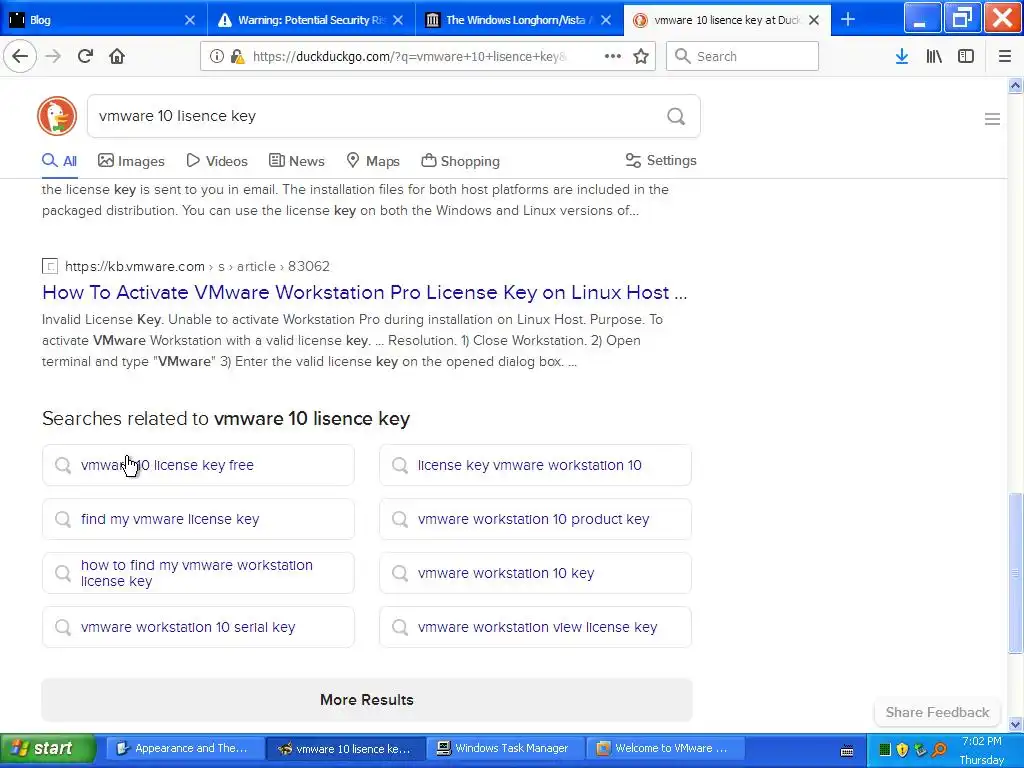Submit search with magnifier icon
The width and height of the screenshot is (1024, 768).
676,116
